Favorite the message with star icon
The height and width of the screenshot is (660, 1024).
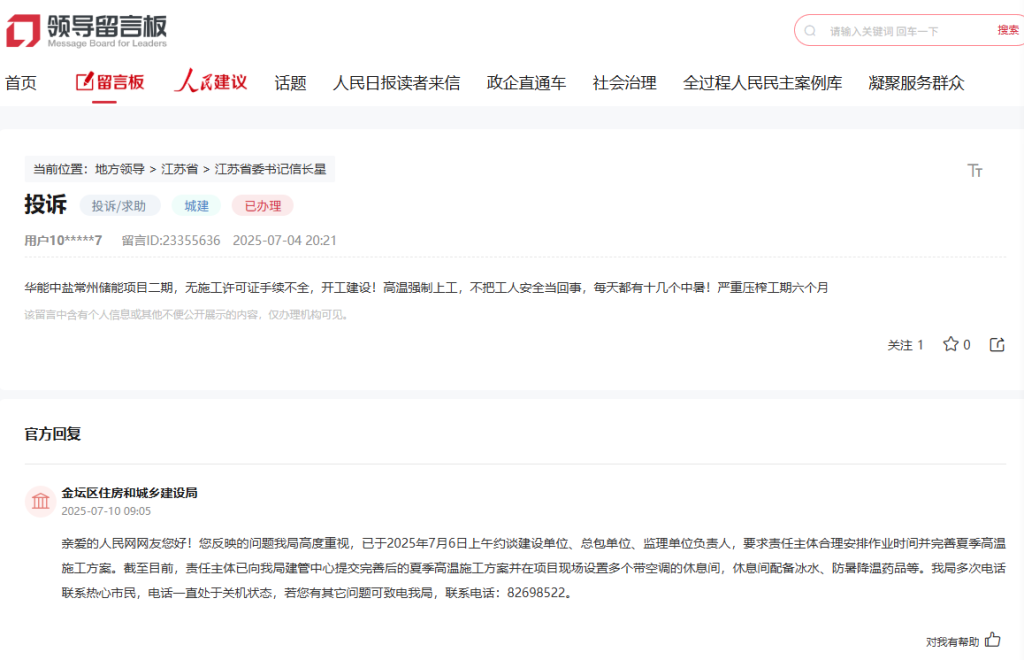point(950,344)
